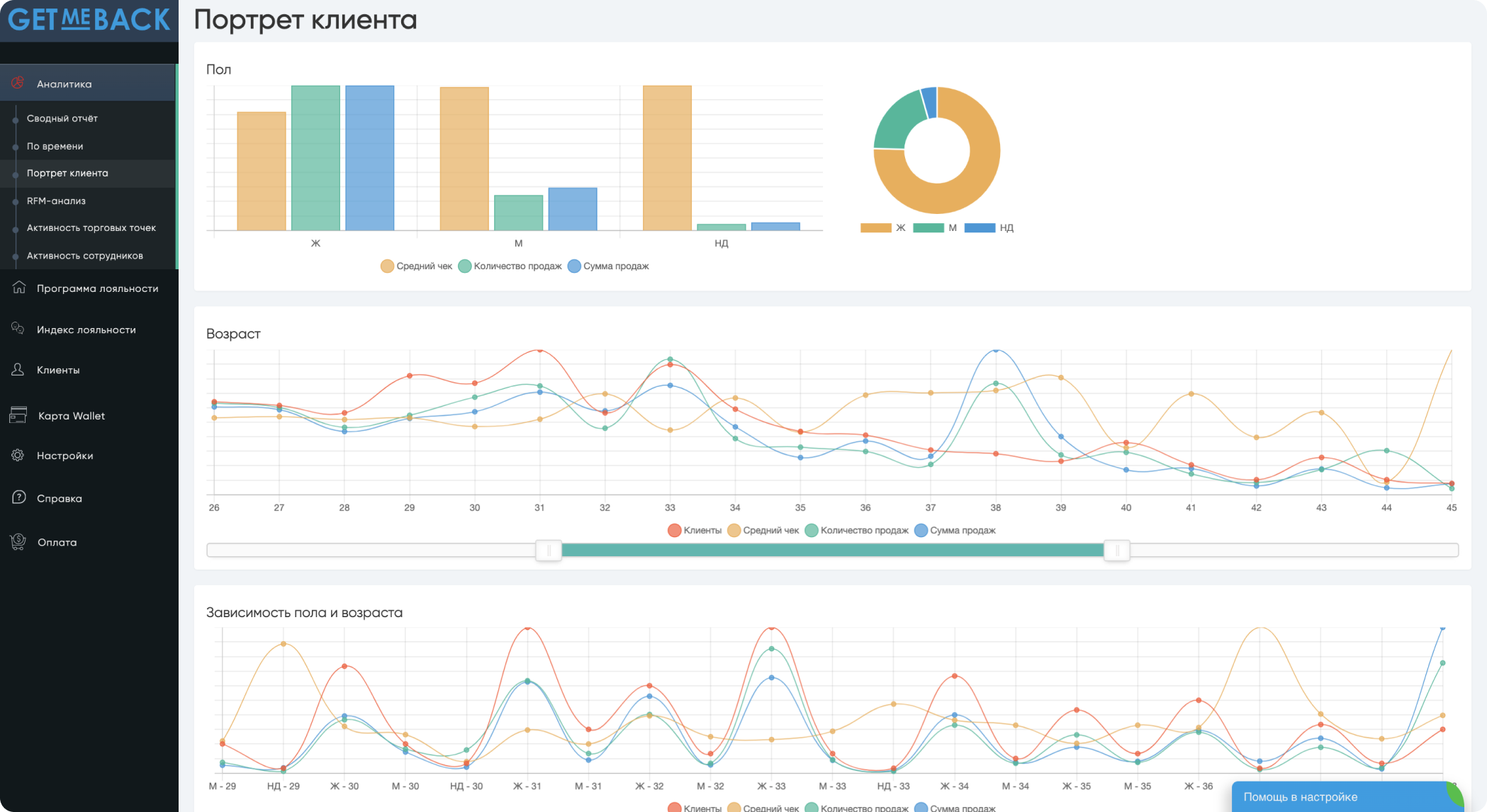This screenshot has width=1487, height=812.
Task: Open Сводный отчёт report
Action: 62,118
